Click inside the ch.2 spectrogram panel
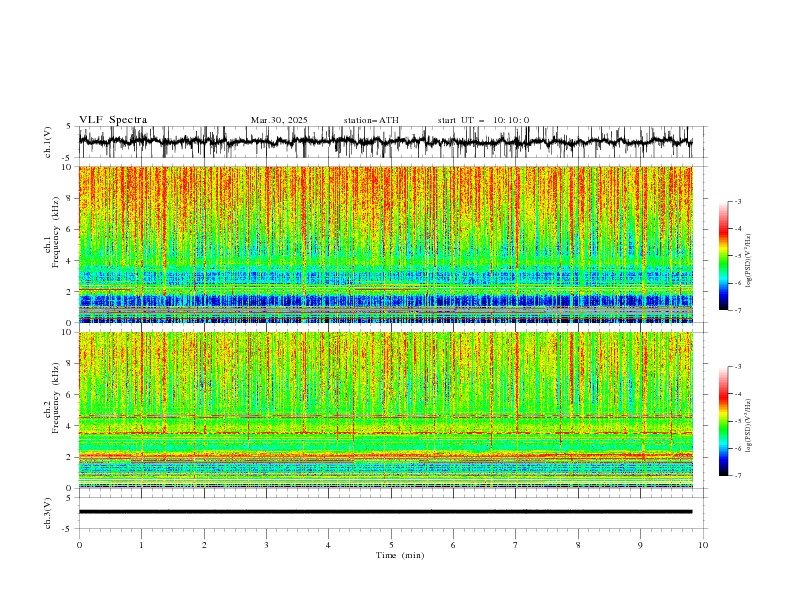Screen dimensions: 792x612 pyautogui.click(x=385, y=410)
